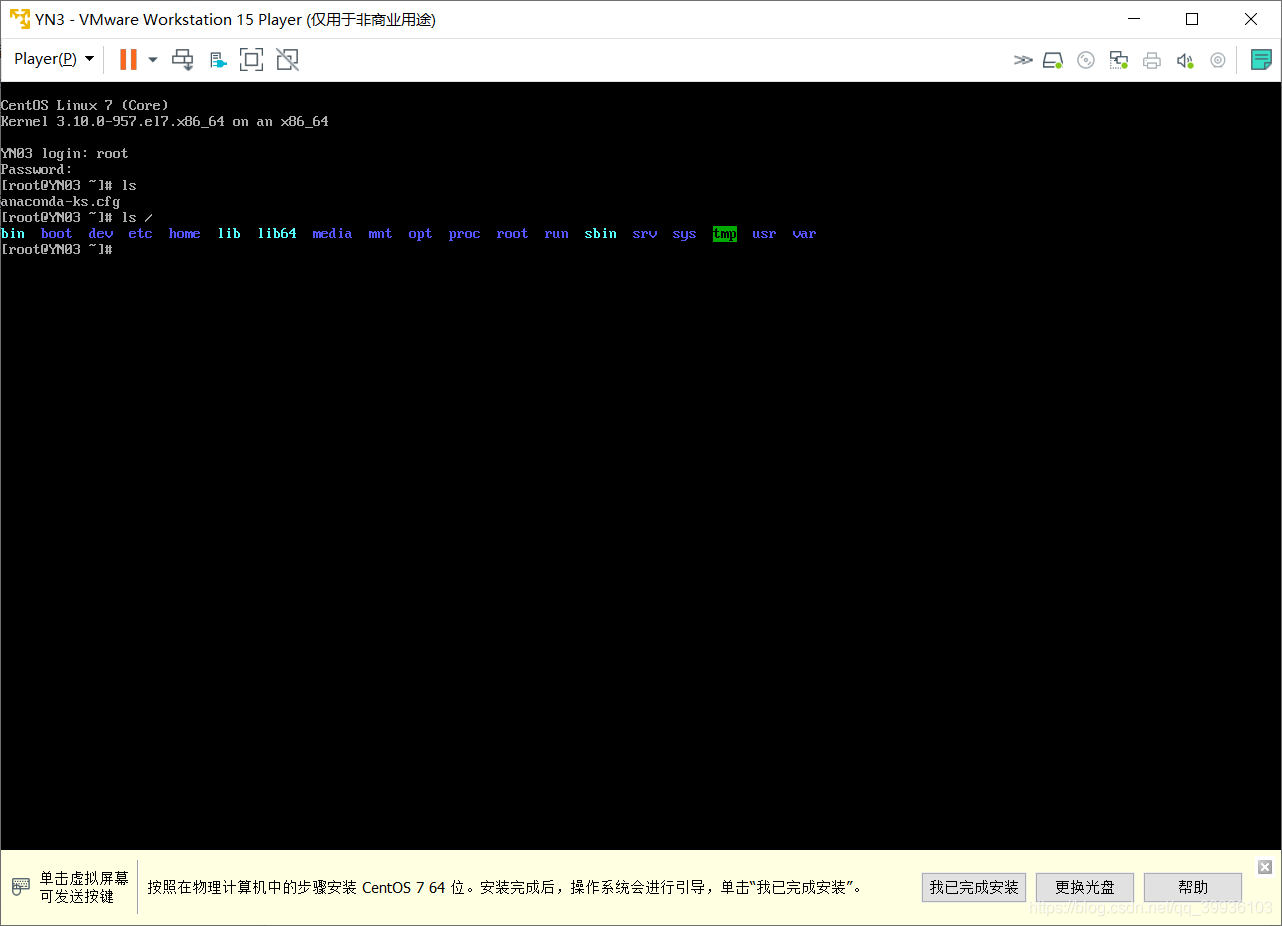This screenshot has height=926, width=1282.
Task: Click the 'anaconda-ks.cfg' file name
Action: [60, 201]
